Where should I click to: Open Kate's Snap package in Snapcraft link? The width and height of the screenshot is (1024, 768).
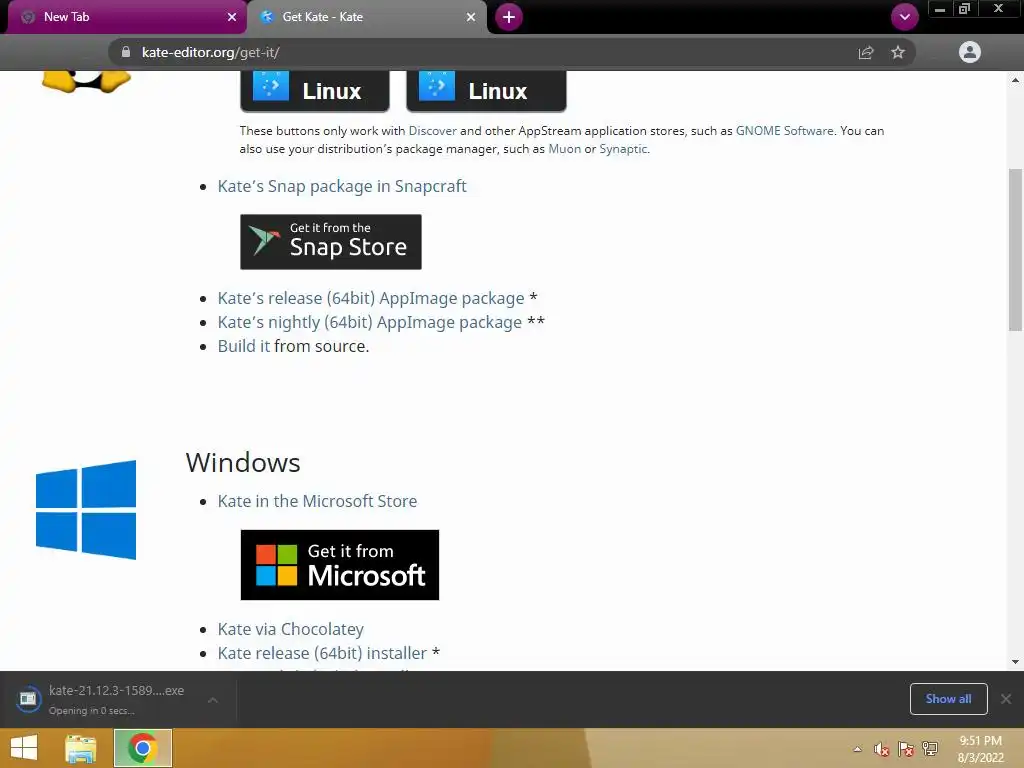(342, 186)
